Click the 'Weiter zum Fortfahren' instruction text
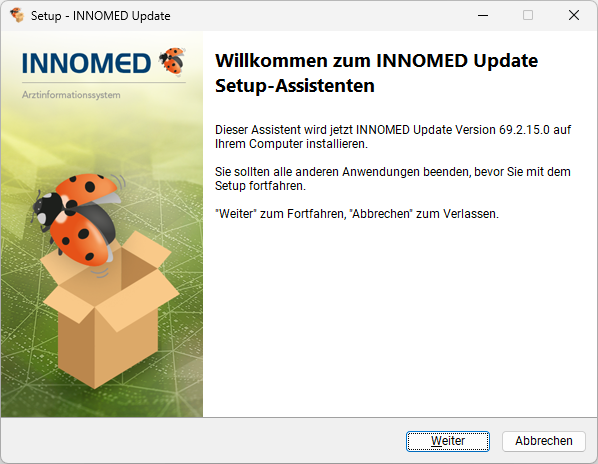Viewport: 598px width, 464px height. click(357, 214)
